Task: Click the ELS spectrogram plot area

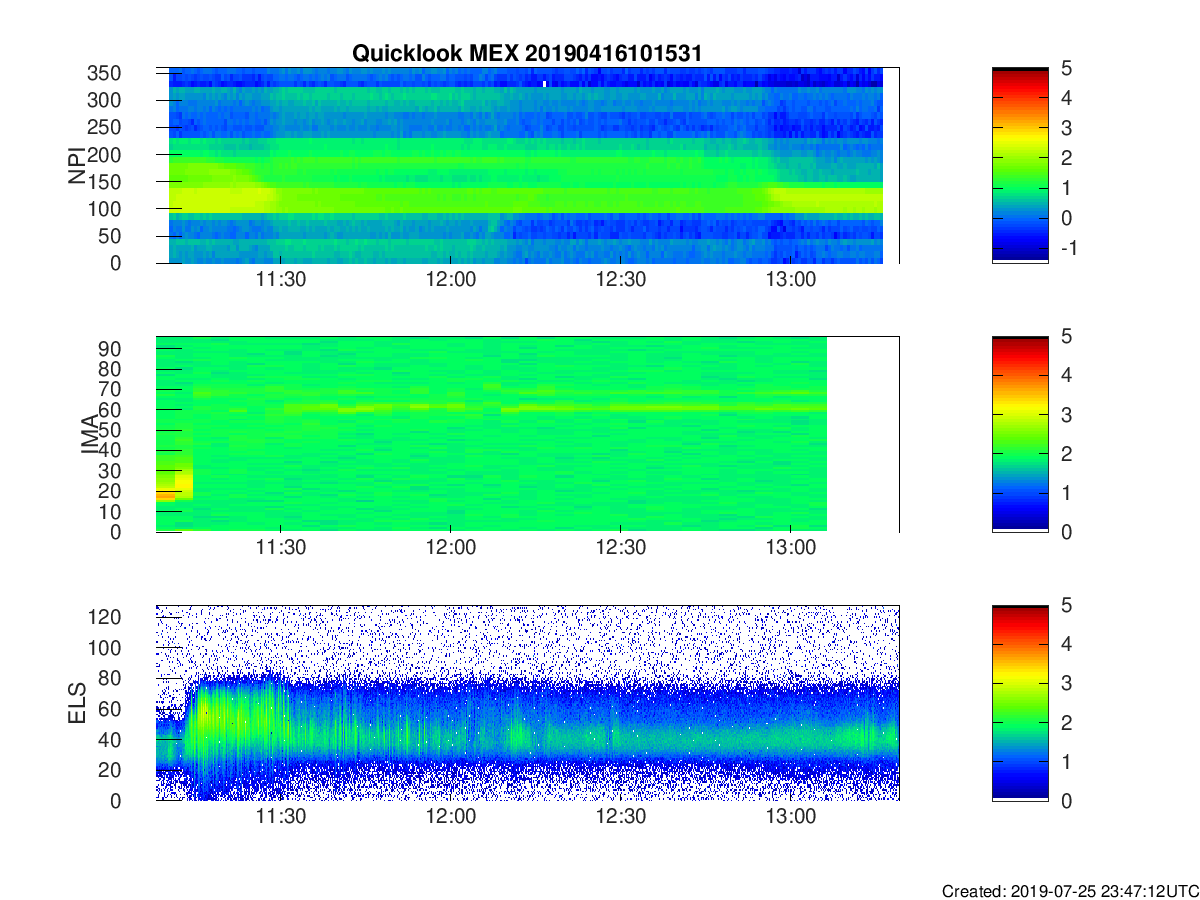Action: pyautogui.click(x=527, y=702)
